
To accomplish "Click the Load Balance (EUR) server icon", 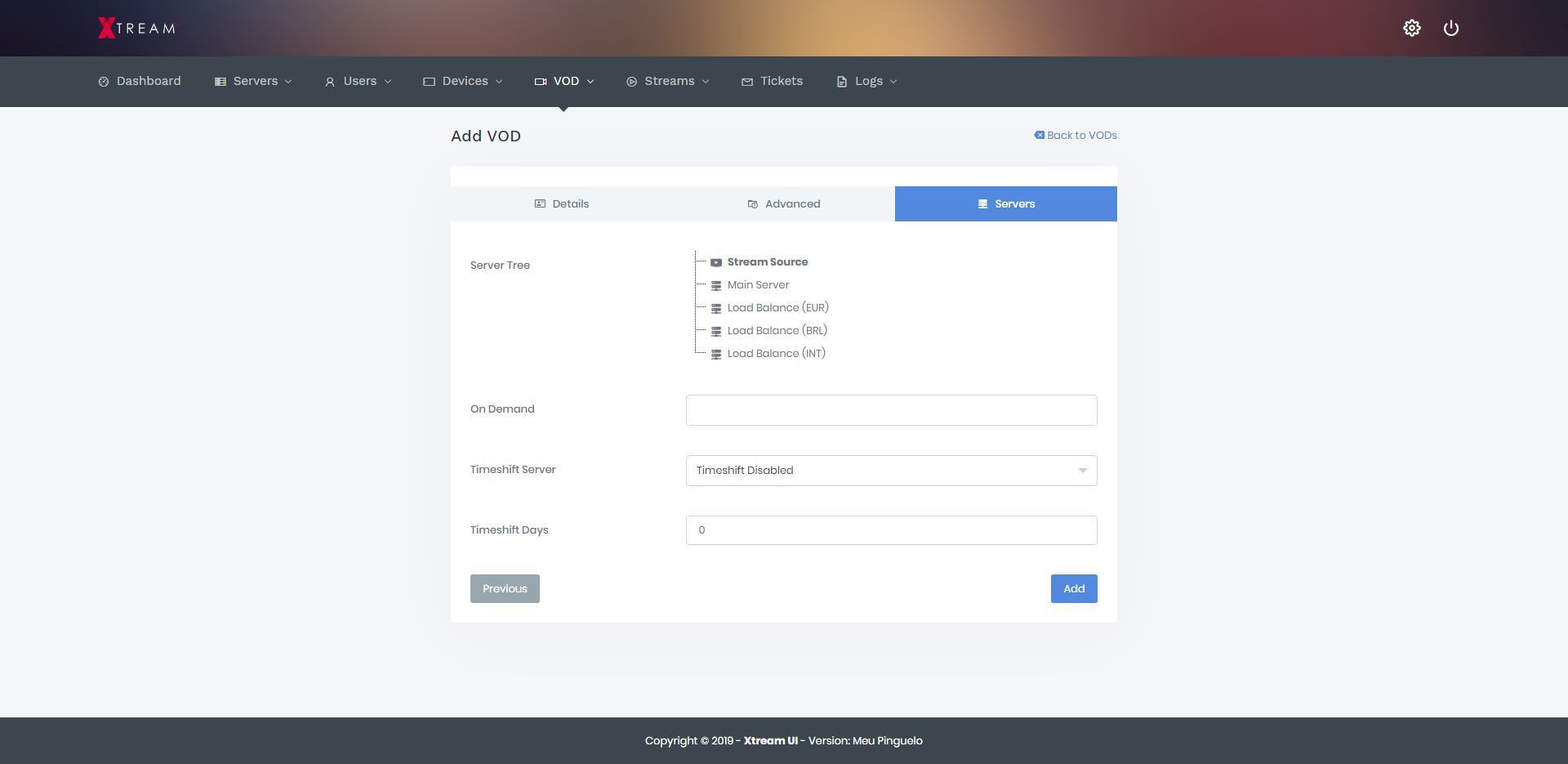I will (x=716, y=308).
